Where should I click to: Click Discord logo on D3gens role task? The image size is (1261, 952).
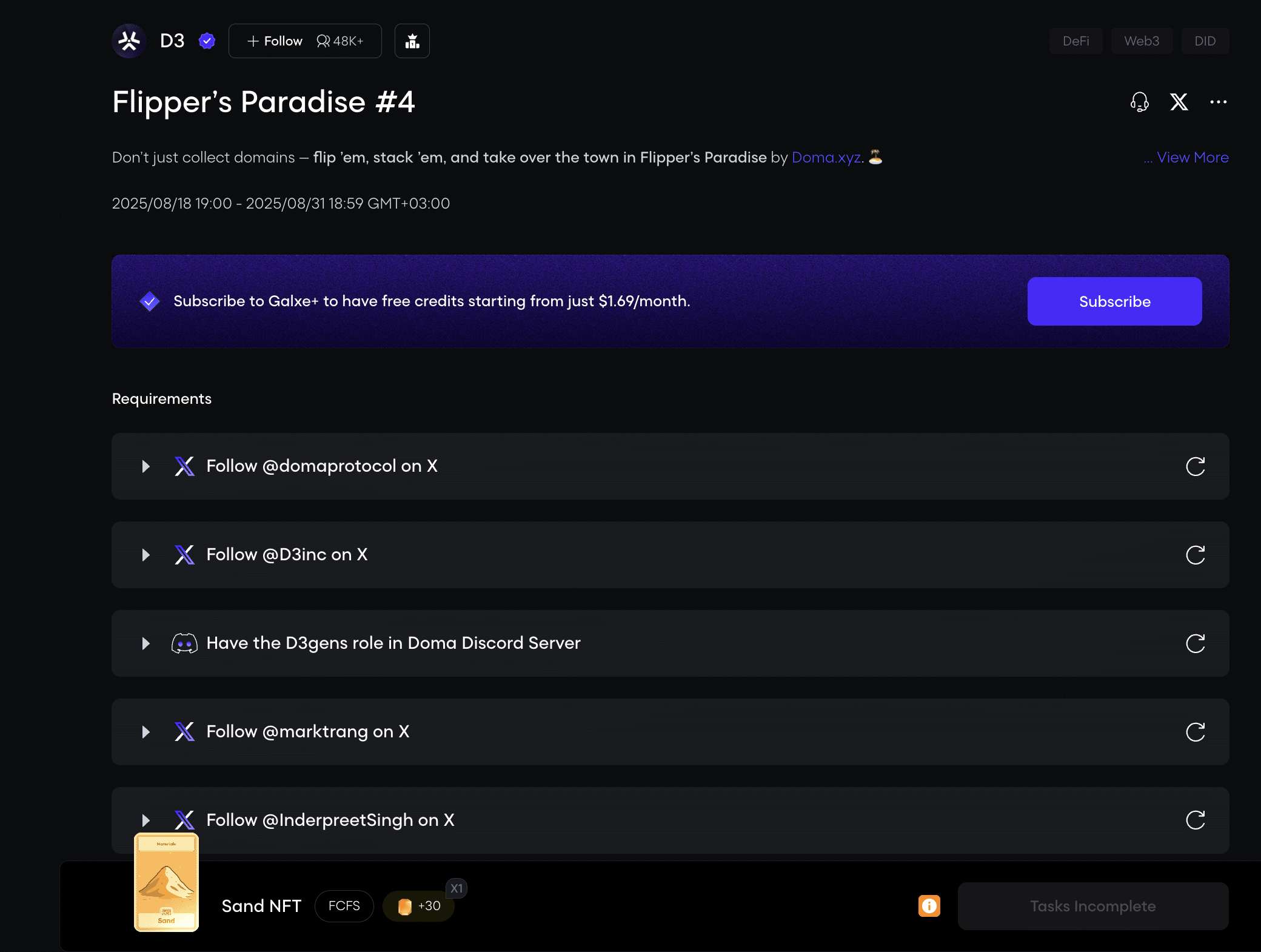tap(184, 643)
